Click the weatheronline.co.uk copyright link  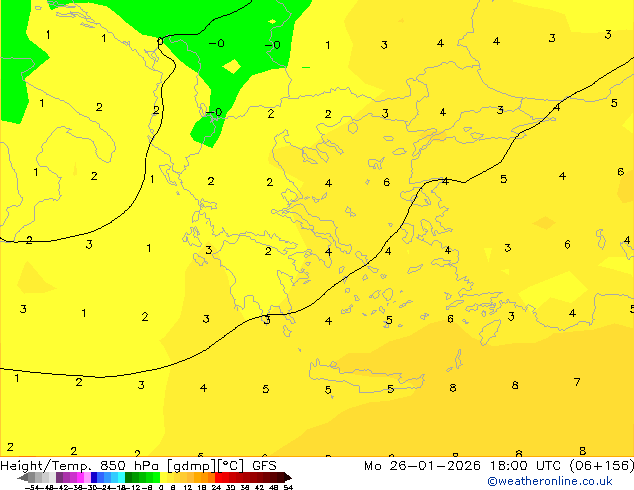click(550, 481)
